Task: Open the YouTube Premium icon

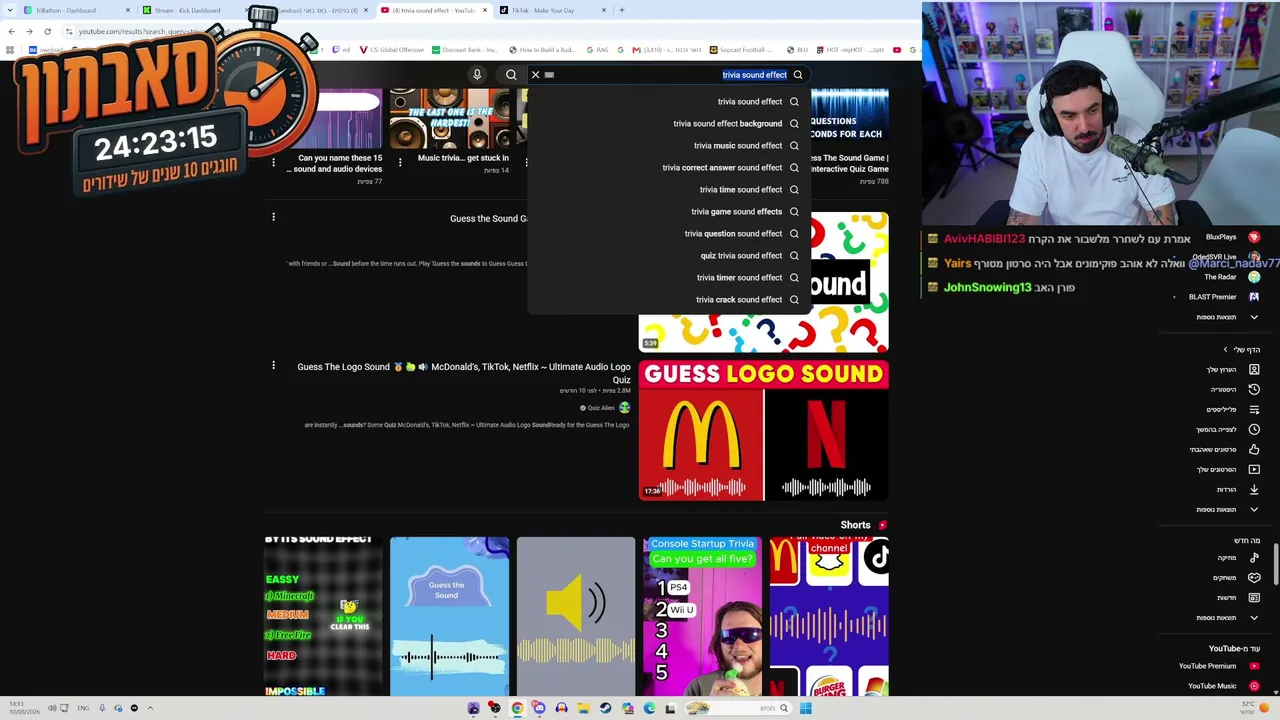Action: click(1254, 666)
